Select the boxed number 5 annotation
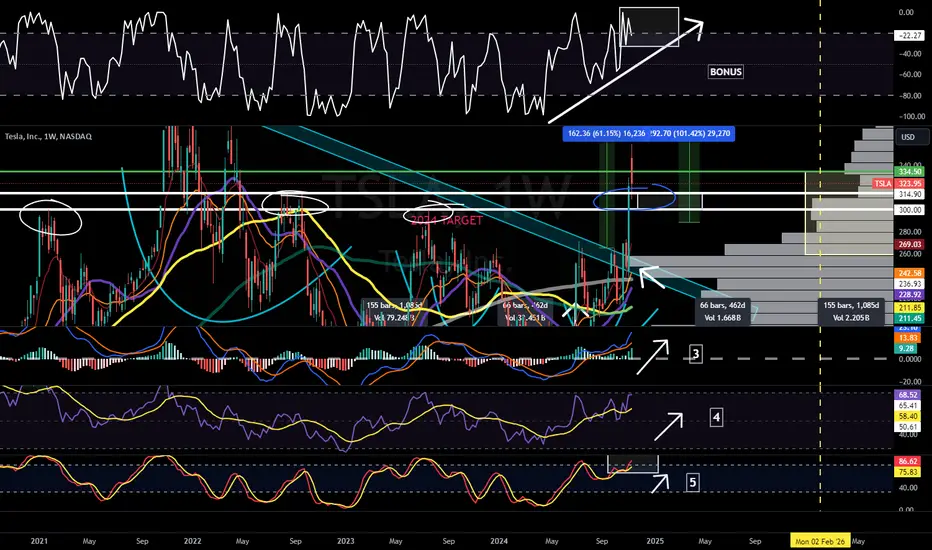Image resolution: width=932 pixels, height=550 pixels. tap(692, 482)
